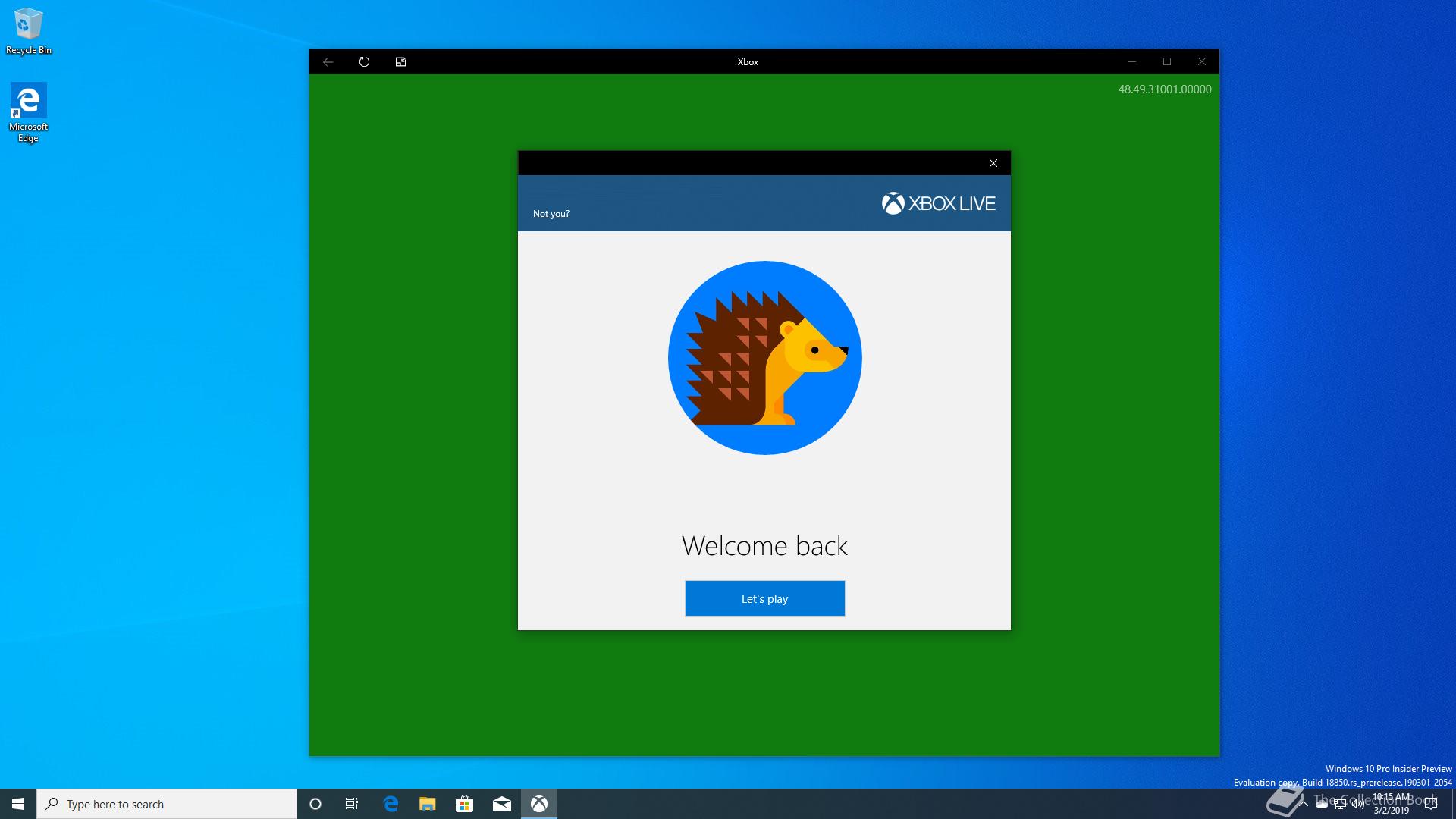The image size is (1456, 819).
Task: Open the 'Not you?' link
Action: point(551,214)
